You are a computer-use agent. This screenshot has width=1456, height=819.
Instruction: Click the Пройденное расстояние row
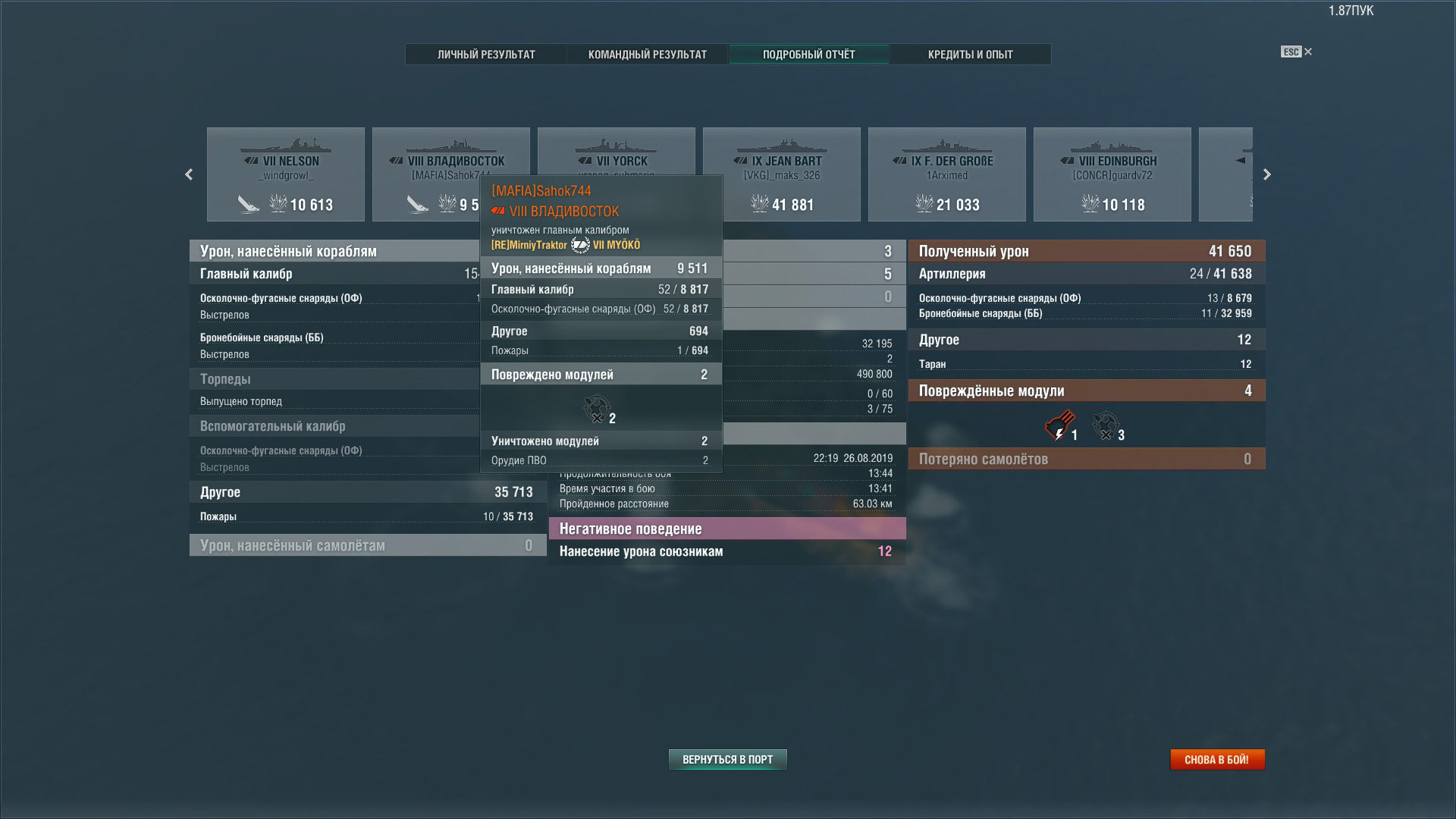click(727, 504)
